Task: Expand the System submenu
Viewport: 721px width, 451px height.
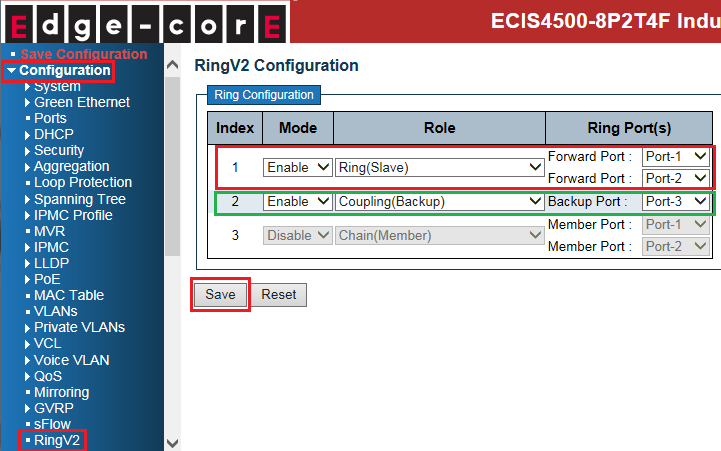Action: click(57, 87)
